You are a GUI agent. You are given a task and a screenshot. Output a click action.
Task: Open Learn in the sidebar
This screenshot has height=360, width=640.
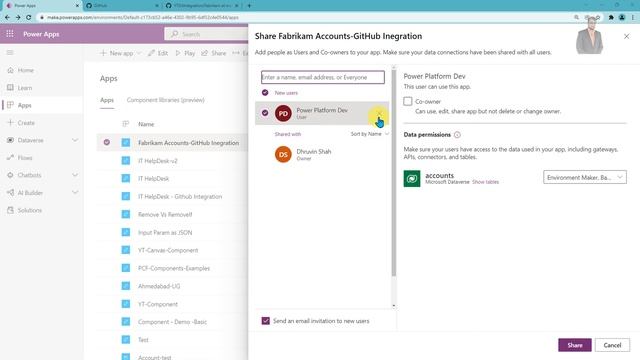(24, 88)
